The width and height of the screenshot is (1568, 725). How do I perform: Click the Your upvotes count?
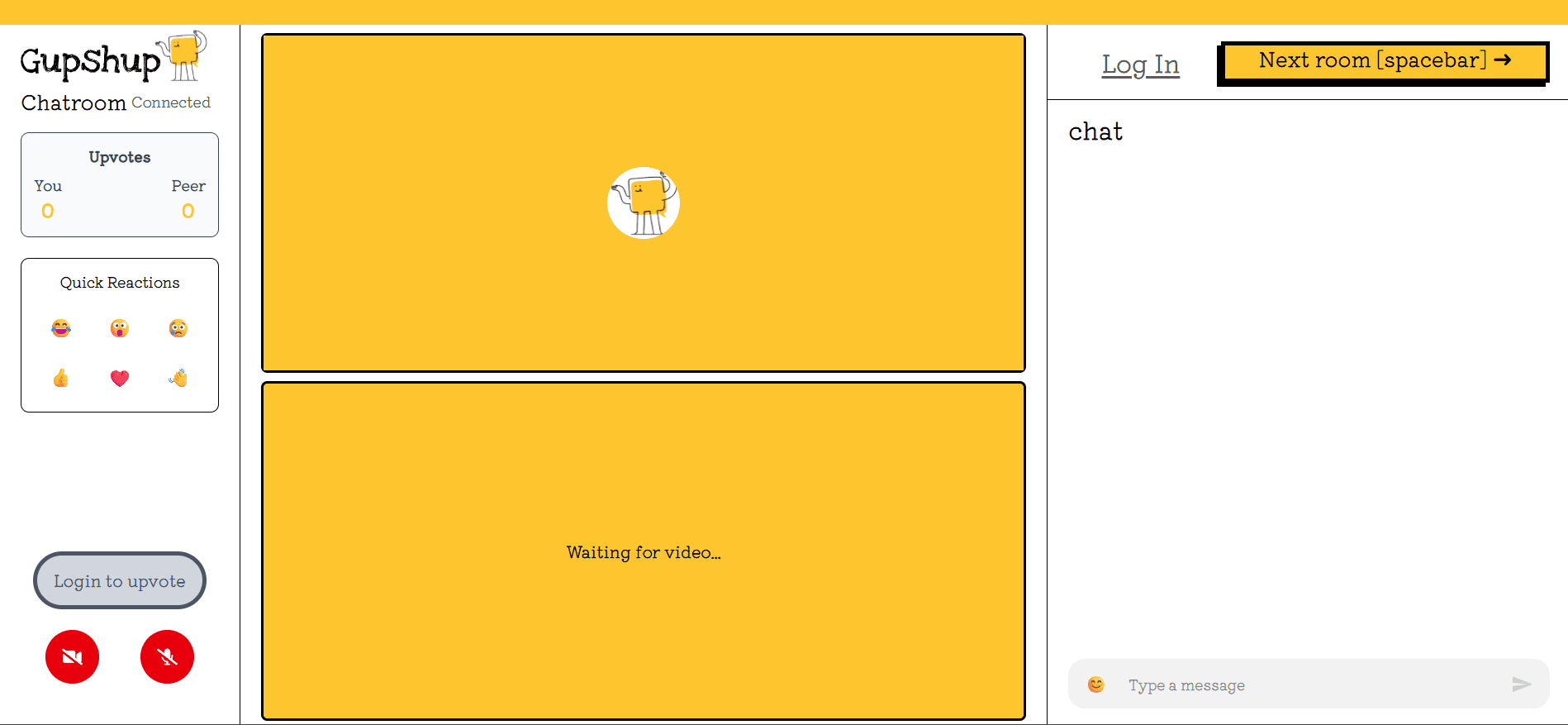(48, 211)
